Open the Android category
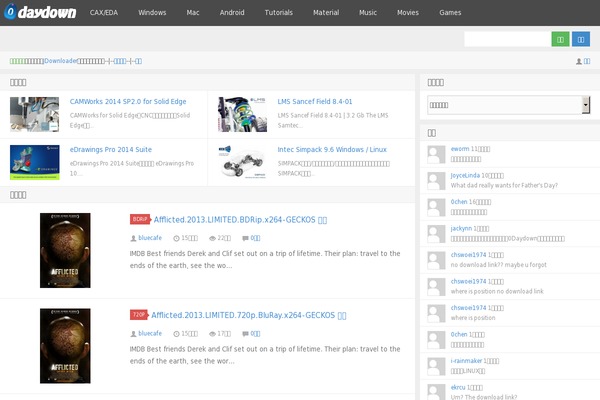The image size is (600, 400). point(234,13)
